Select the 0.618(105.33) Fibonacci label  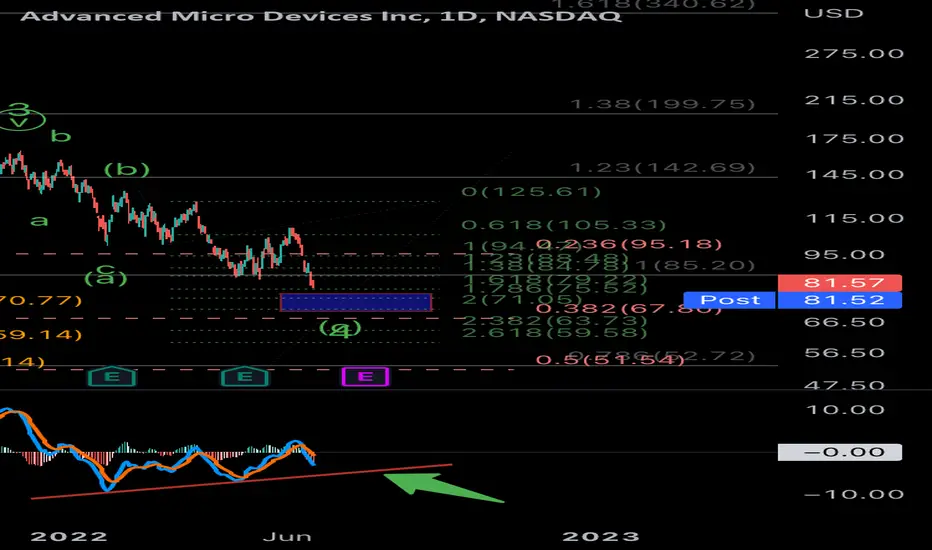(x=563, y=225)
